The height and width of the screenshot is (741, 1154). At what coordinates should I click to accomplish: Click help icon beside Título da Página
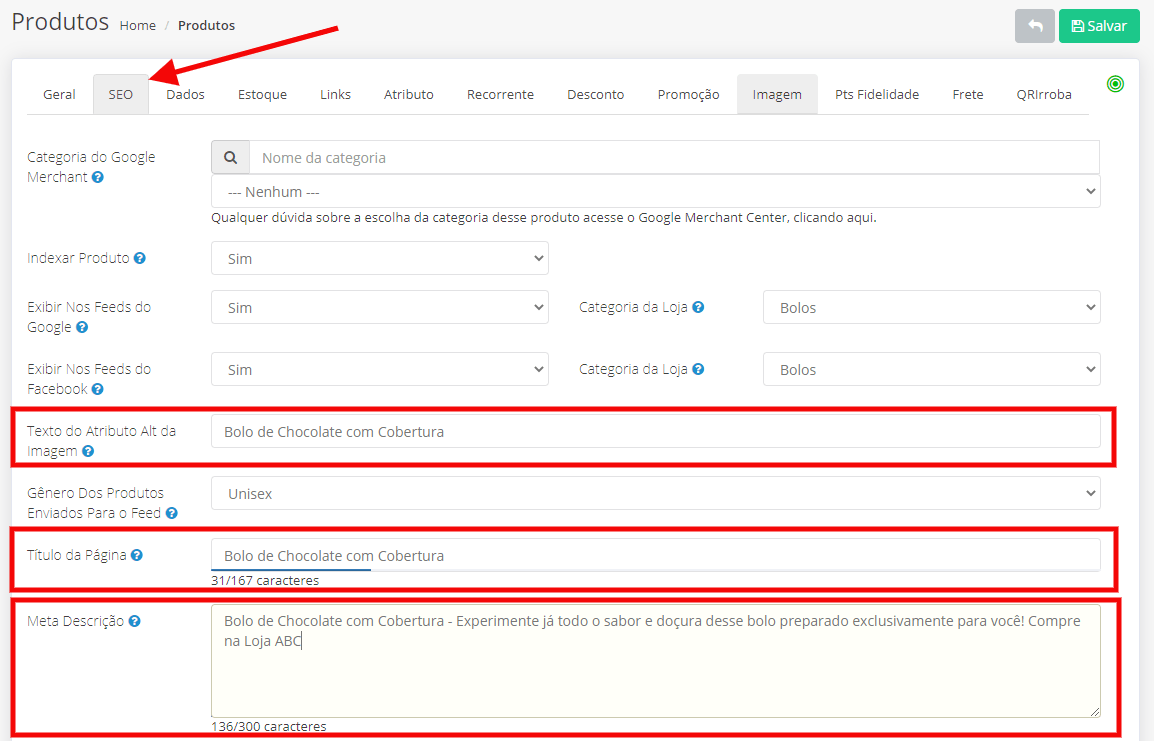[137, 555]
